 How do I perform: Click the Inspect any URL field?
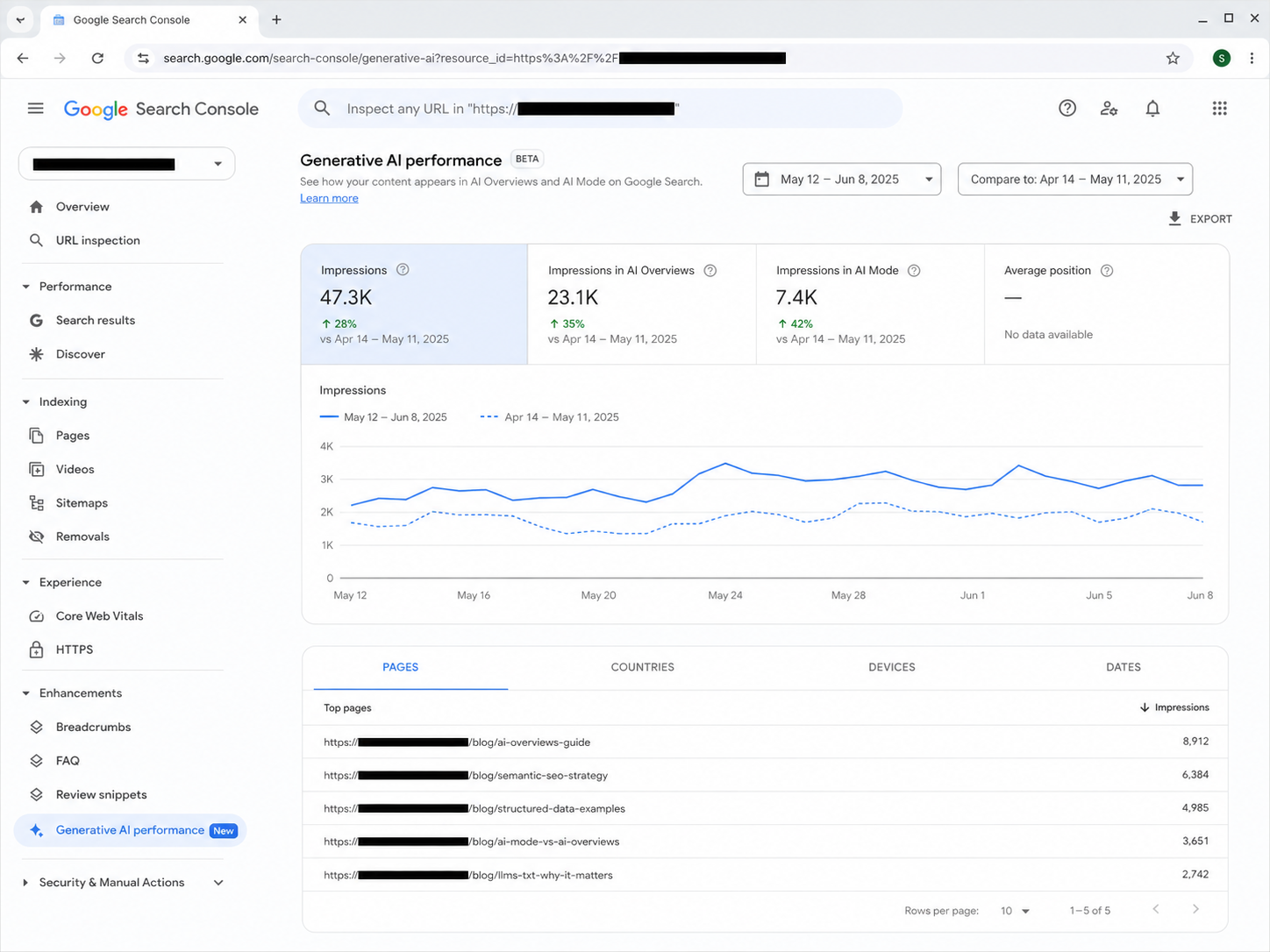[600, 109]
